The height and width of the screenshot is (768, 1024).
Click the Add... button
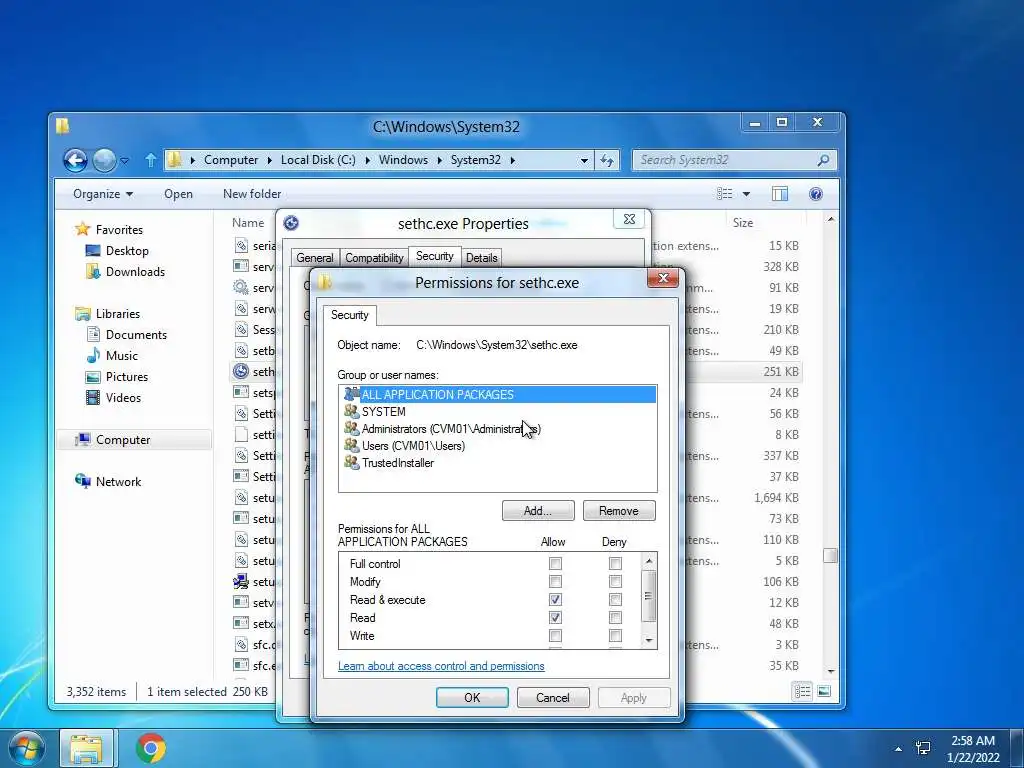tap(538, 511)
